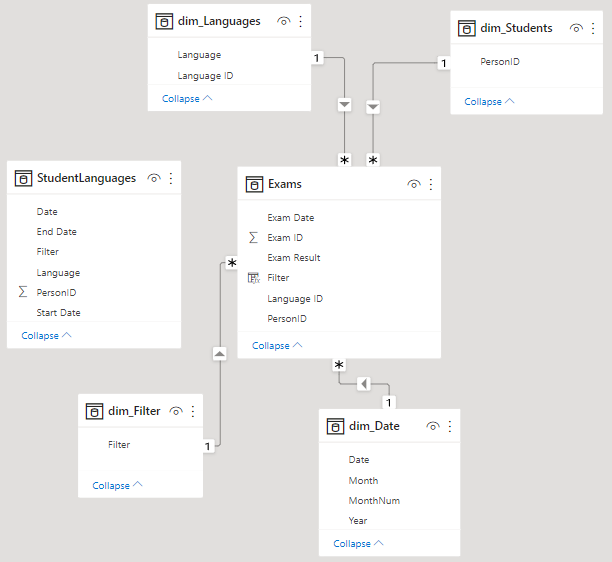Open more options for Exams table

431,184
